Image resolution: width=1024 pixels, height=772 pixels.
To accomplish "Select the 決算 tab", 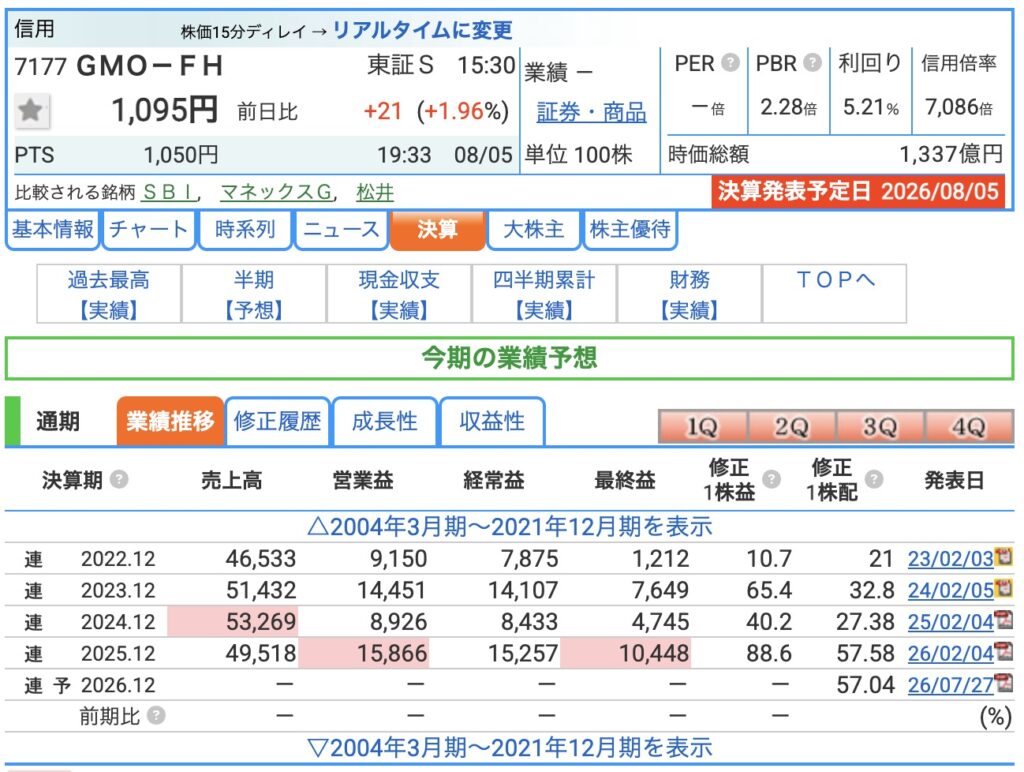I will tap(438, 229).
